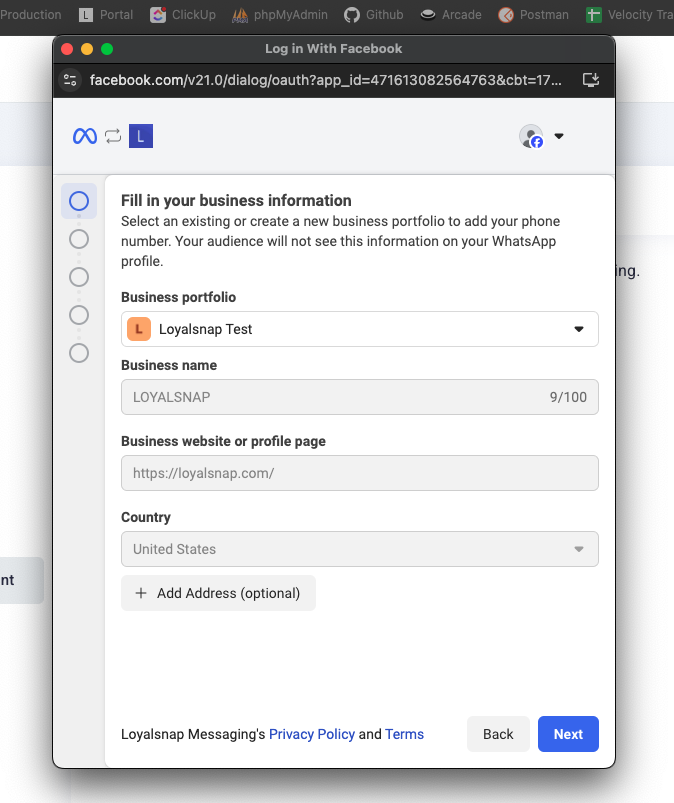This screenshot has height=803, width=674.
Task: Click the ClickUp bookmark favicon
Action: coord(158,15)
